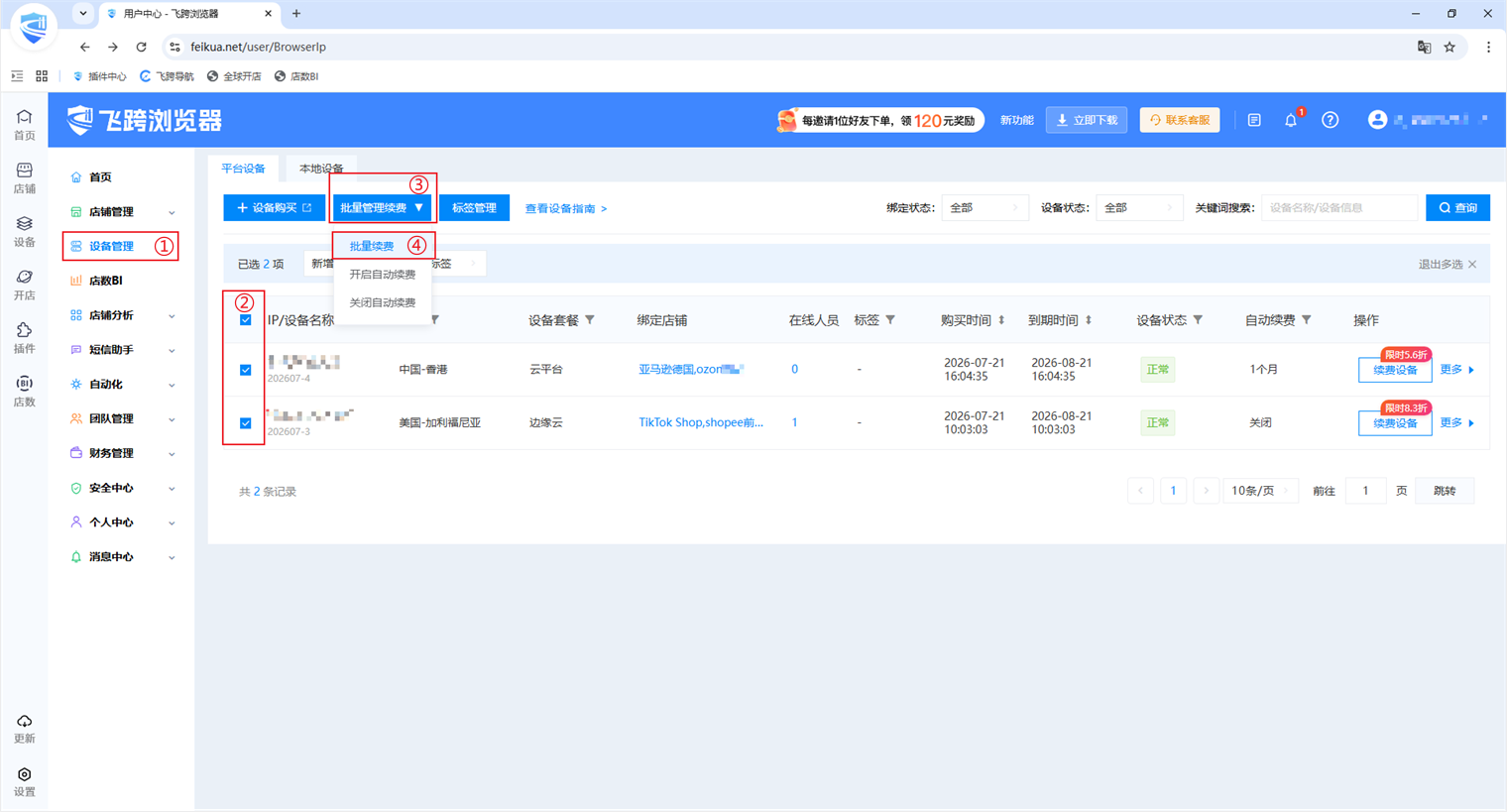Image resolution: width=1507 pixels, height=812 pixels.
Task: Expand the 店铺管理 sidebar menu
Action: (x=122, y=212)
